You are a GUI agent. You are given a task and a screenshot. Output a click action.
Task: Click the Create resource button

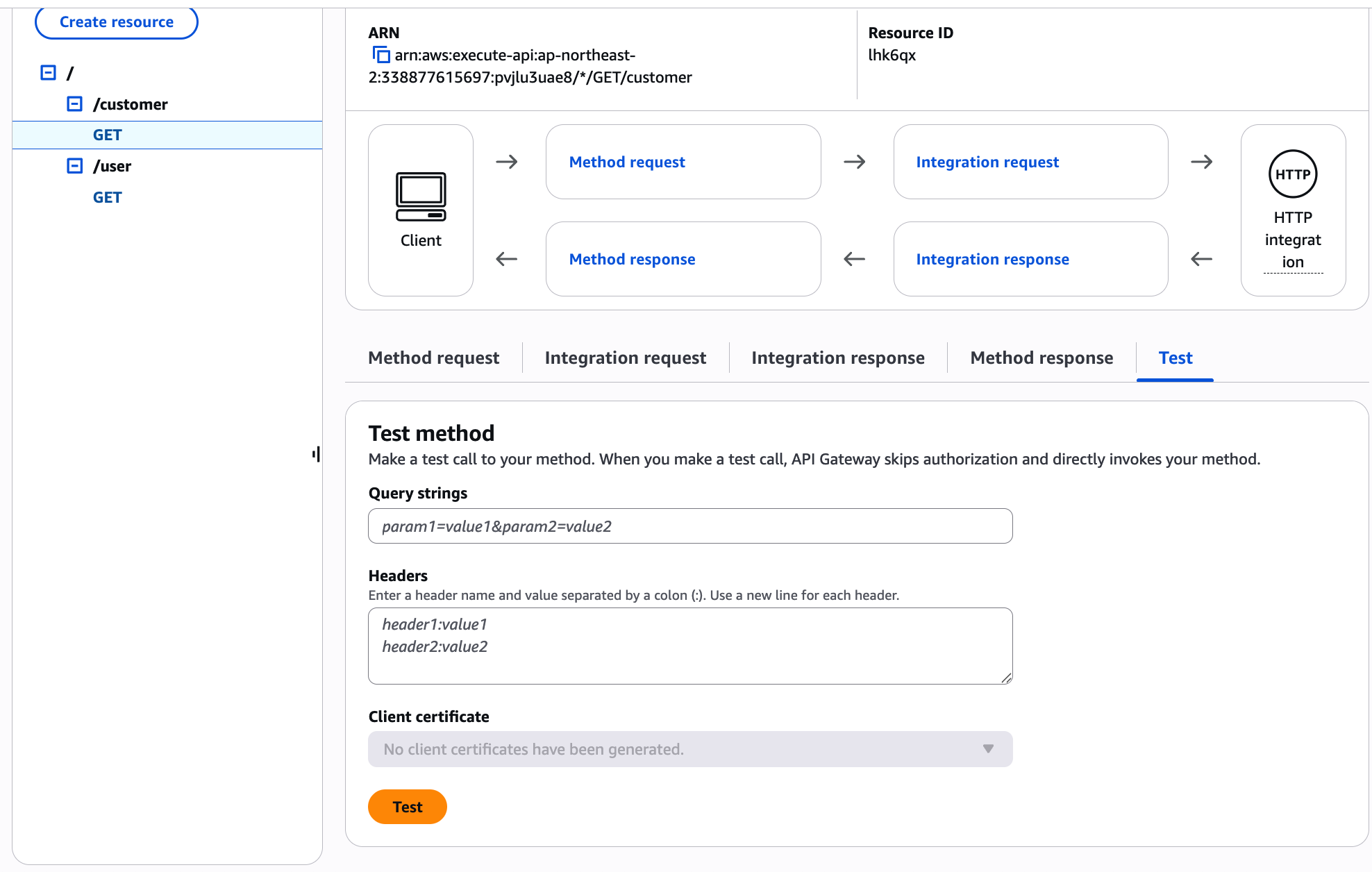coord(117,22)
